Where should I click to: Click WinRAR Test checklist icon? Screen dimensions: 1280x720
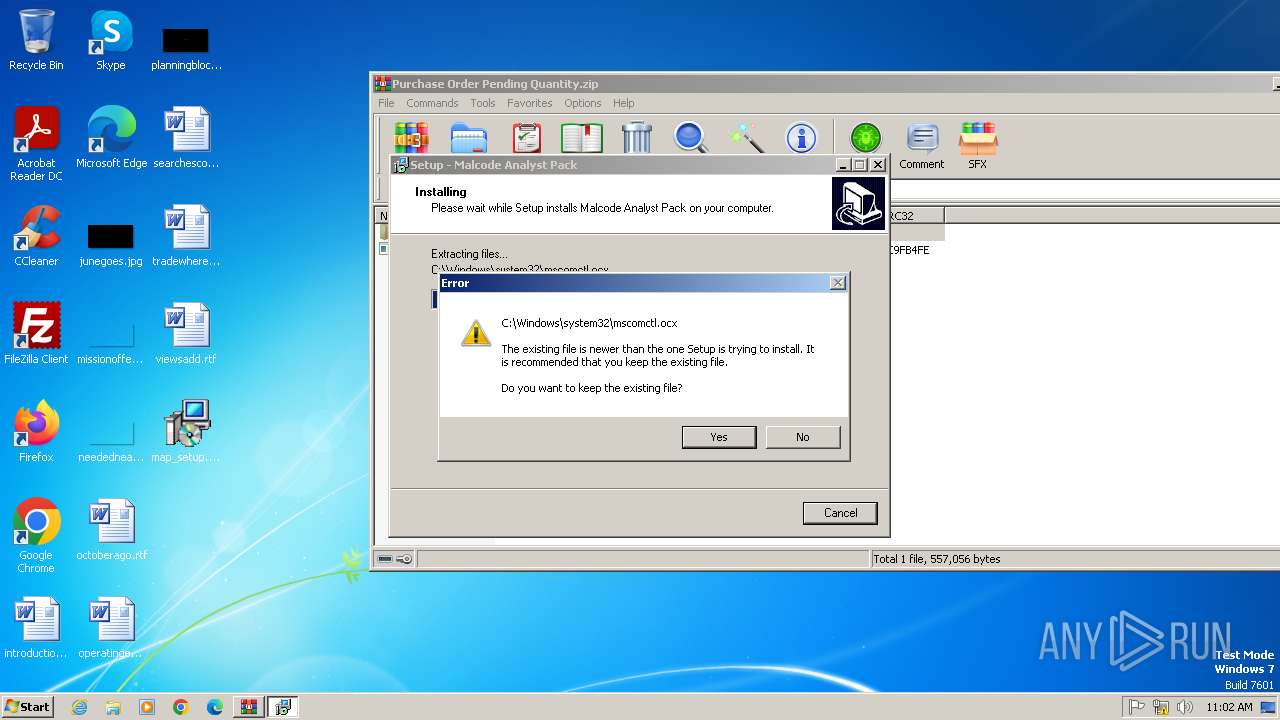coord(526,137)
